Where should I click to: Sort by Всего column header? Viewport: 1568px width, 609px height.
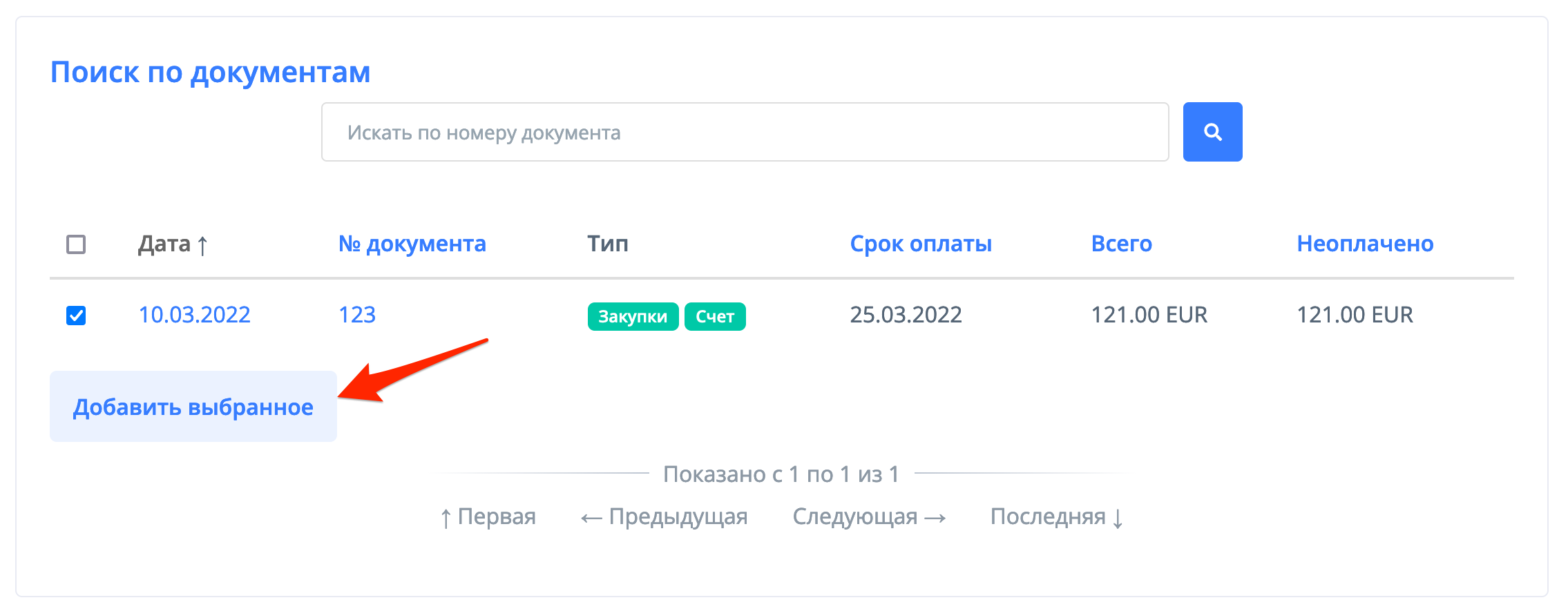[x=1121, y=244]
